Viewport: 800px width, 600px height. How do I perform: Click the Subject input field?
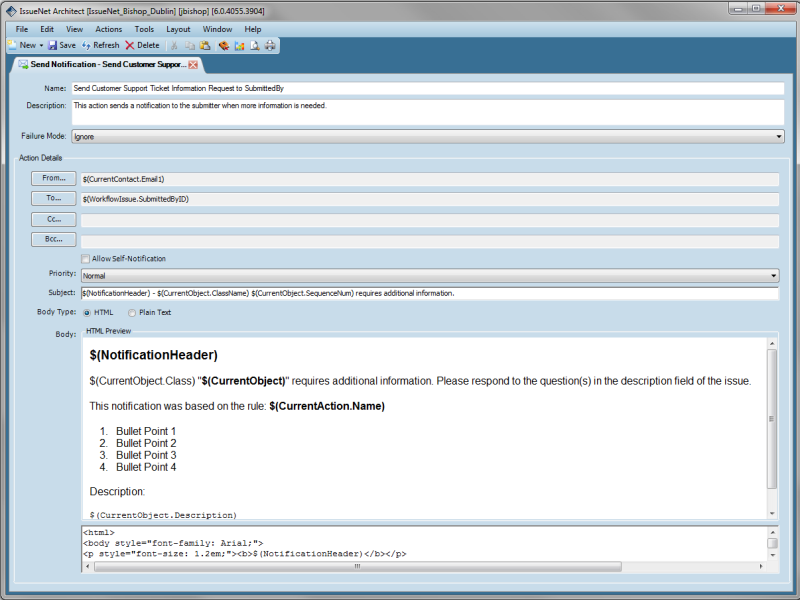[x=430, y=293]
